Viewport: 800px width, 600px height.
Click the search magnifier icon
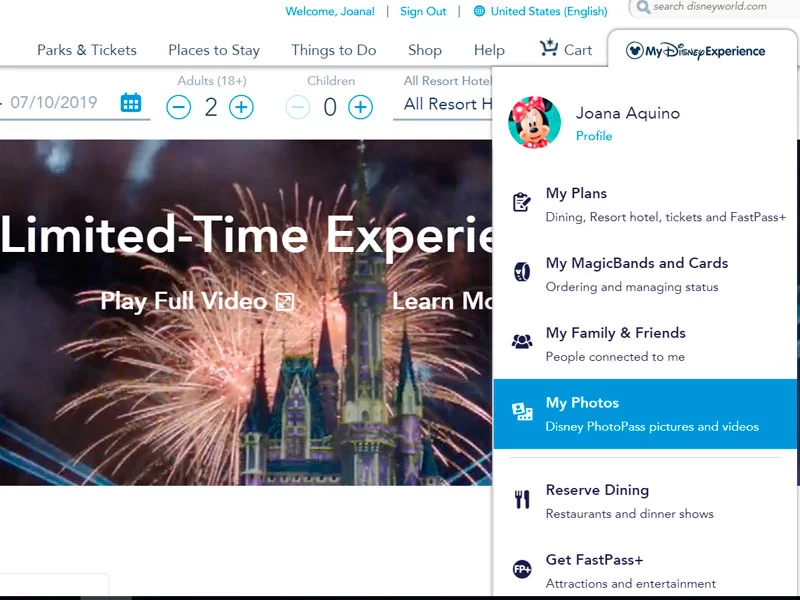(x=643, y=7)
